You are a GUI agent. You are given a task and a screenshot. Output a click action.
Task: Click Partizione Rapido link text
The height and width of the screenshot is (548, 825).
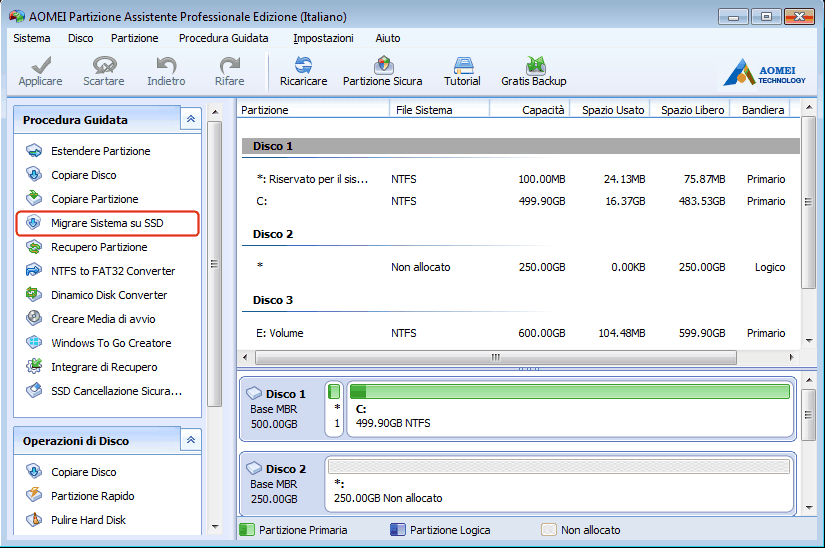coord(93,495)
